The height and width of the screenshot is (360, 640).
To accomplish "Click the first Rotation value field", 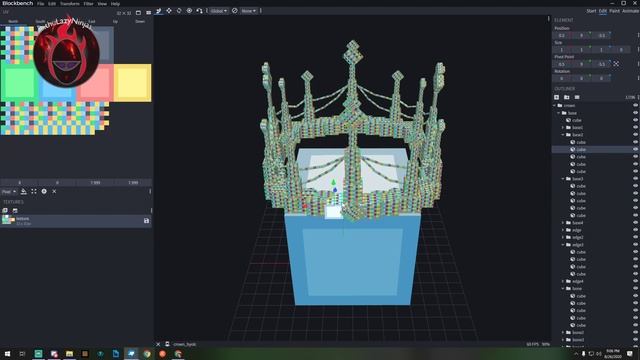I will tap(562, 78).
